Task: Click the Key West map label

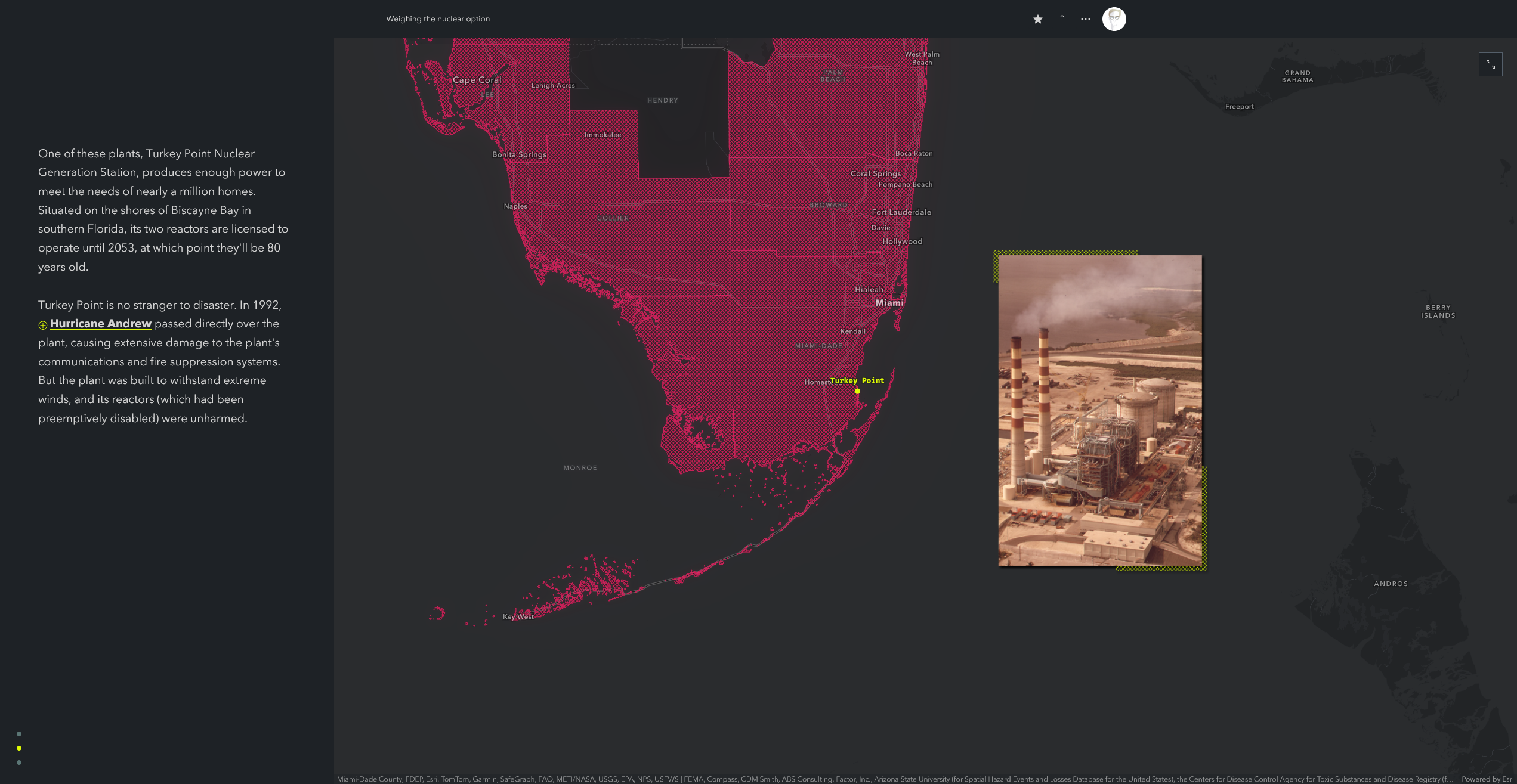Action: point(518,616)
